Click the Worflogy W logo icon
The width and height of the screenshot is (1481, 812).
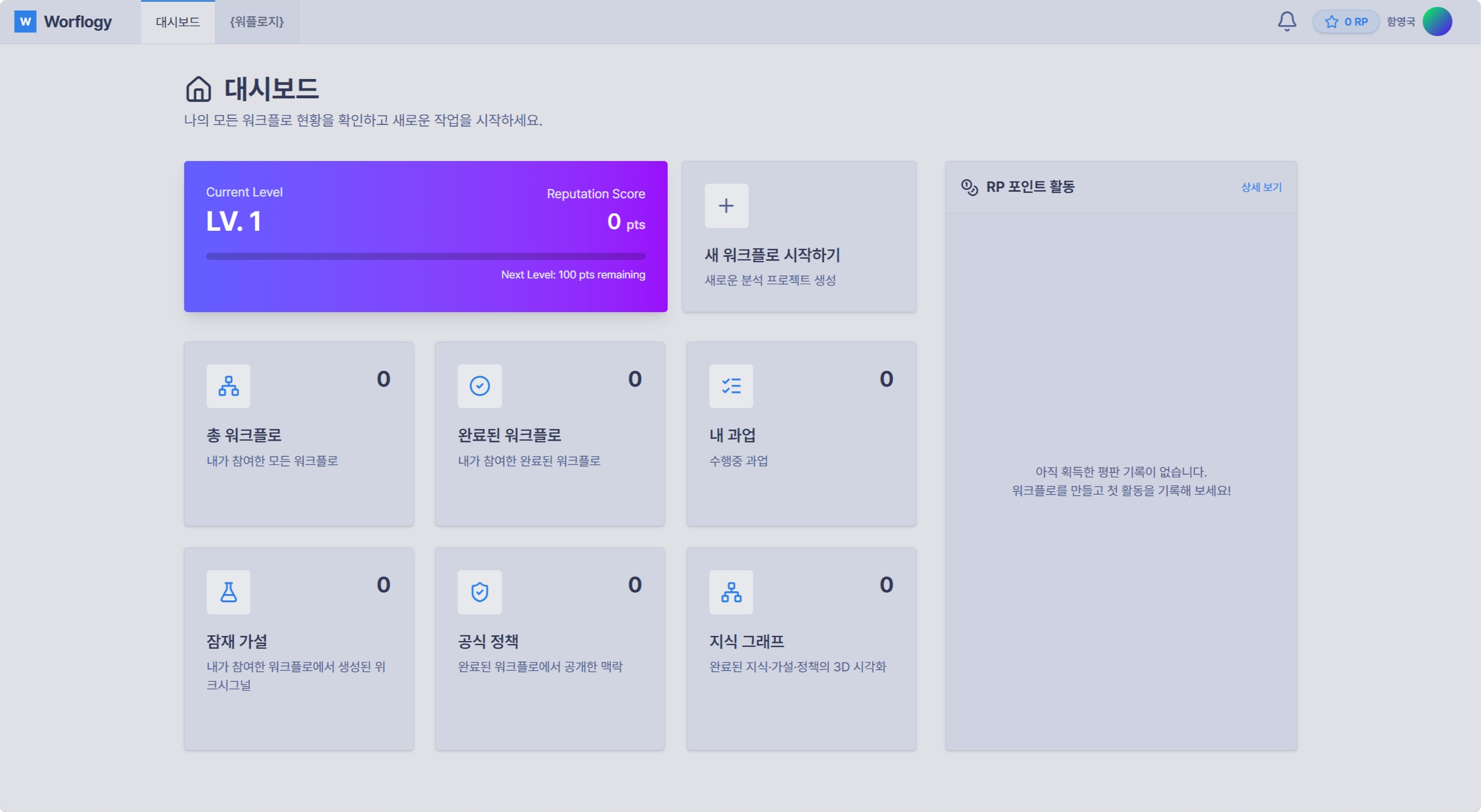[25, 22]
